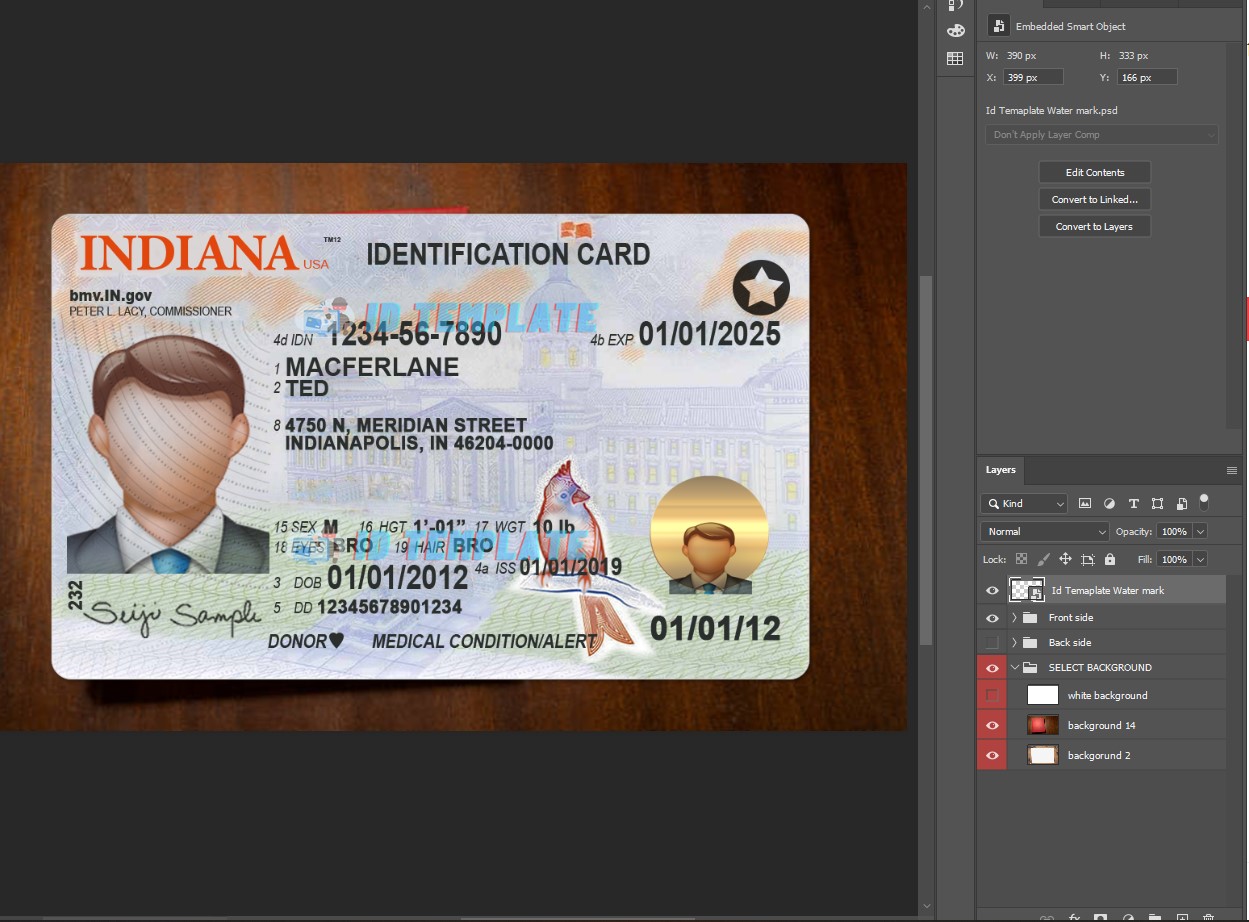Filter layers by type layers icon

(1133, 504)
